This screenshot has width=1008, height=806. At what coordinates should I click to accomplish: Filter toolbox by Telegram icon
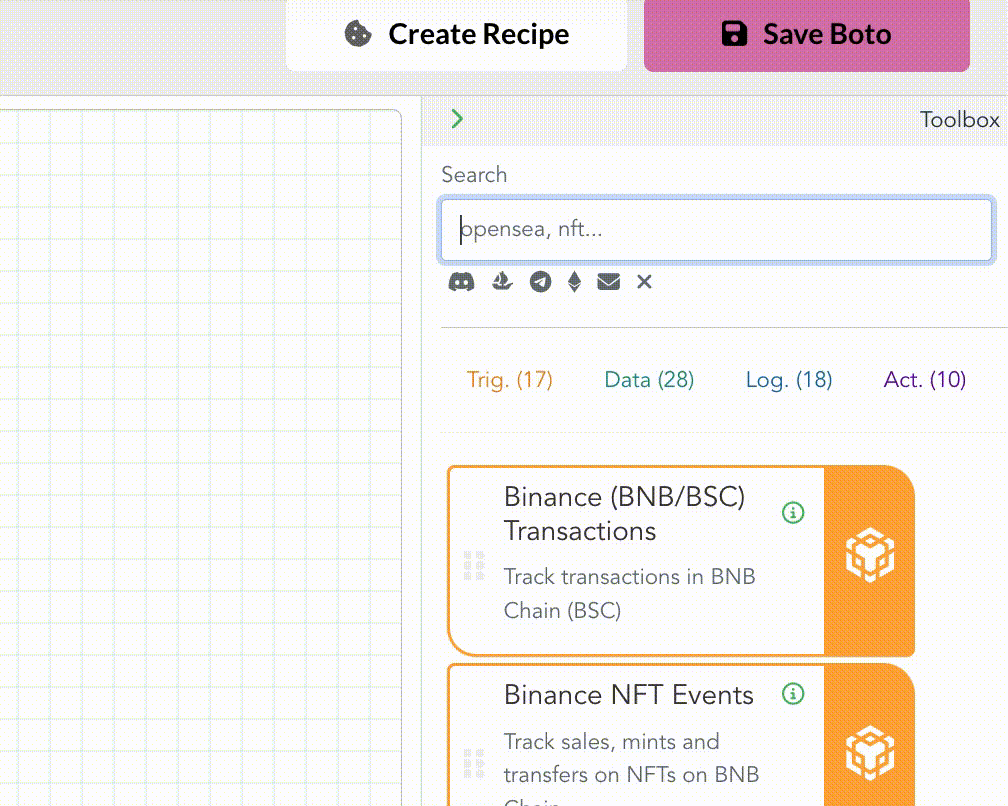540,282
